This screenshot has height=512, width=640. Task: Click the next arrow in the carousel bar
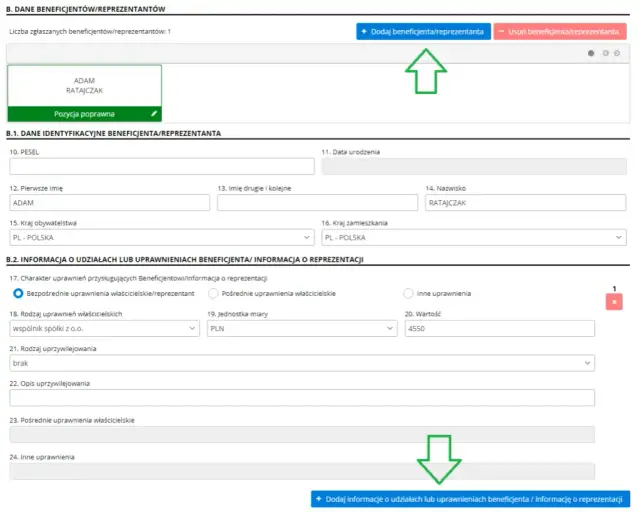(x=617, y=54)
